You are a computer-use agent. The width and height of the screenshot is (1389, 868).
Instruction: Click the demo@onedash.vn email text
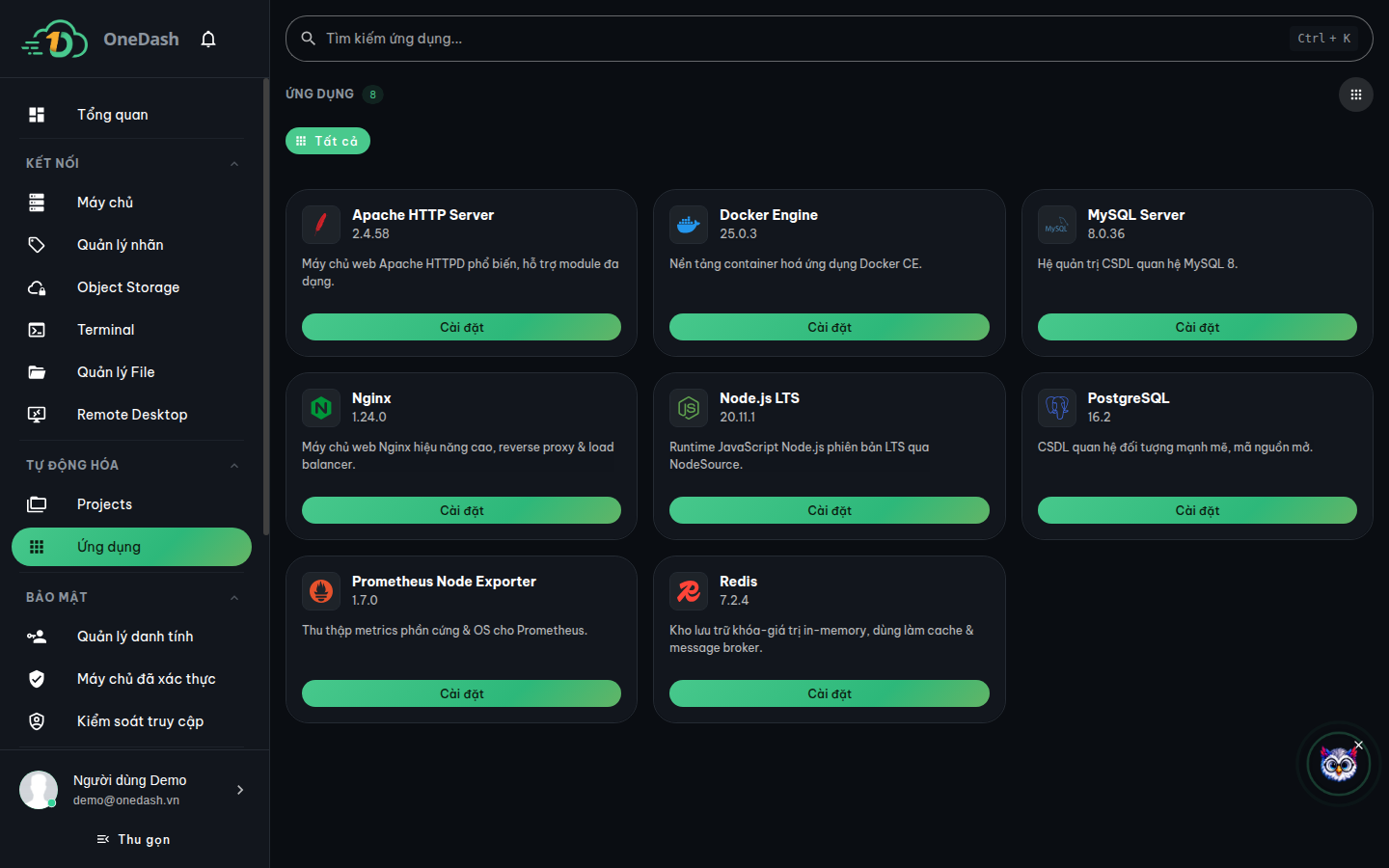pyautogui.click(x=126, y=800)
